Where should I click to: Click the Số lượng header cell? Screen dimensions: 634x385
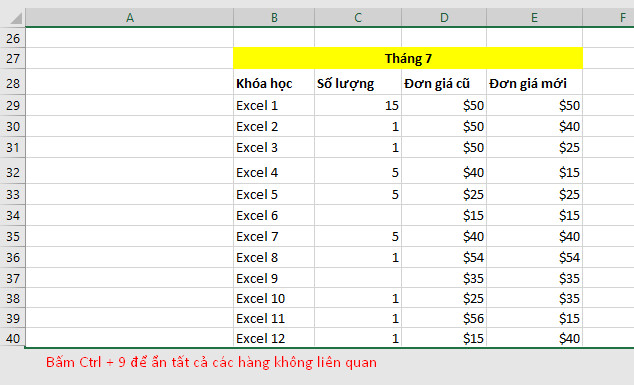point(358,83)
